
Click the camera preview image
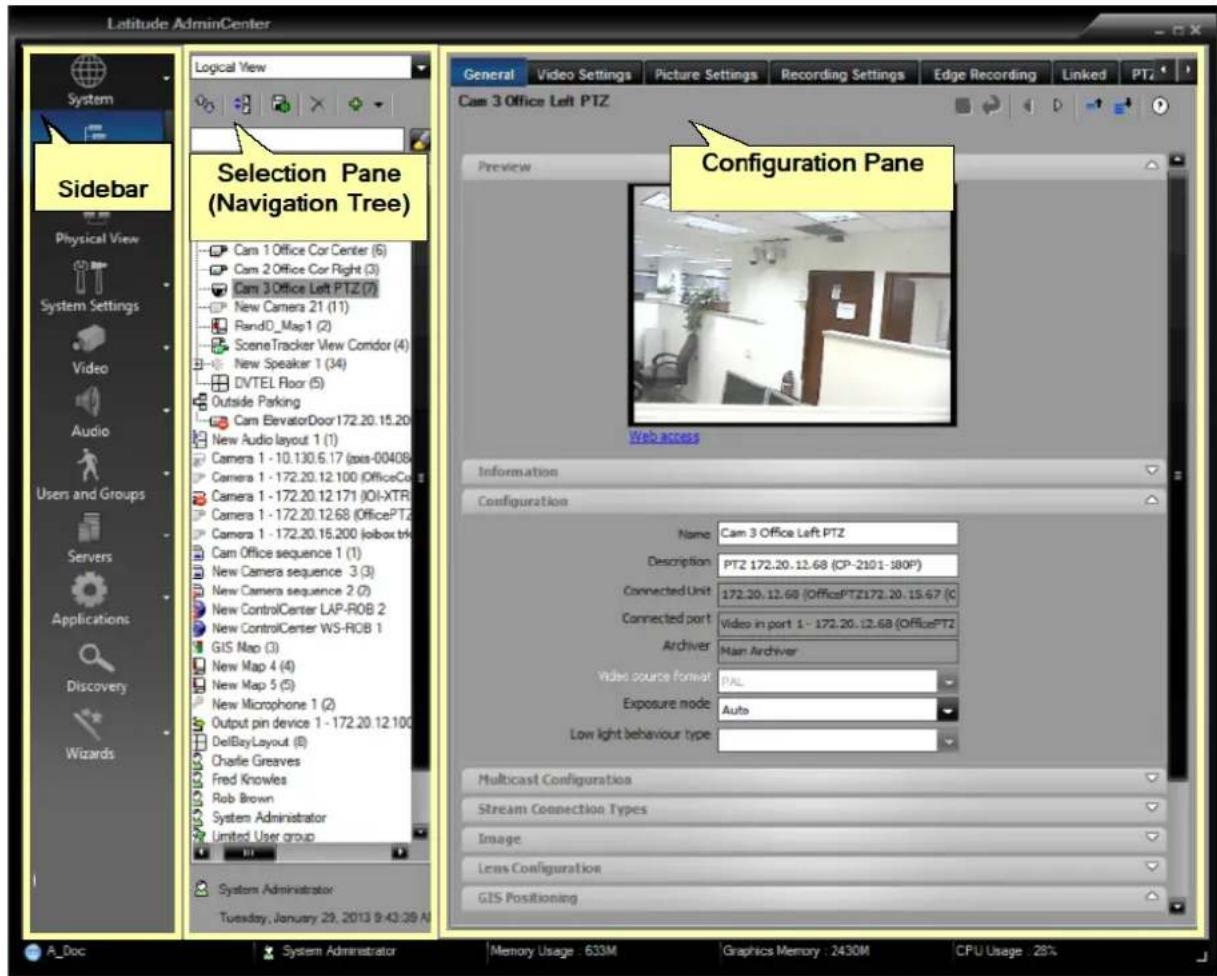792,304
